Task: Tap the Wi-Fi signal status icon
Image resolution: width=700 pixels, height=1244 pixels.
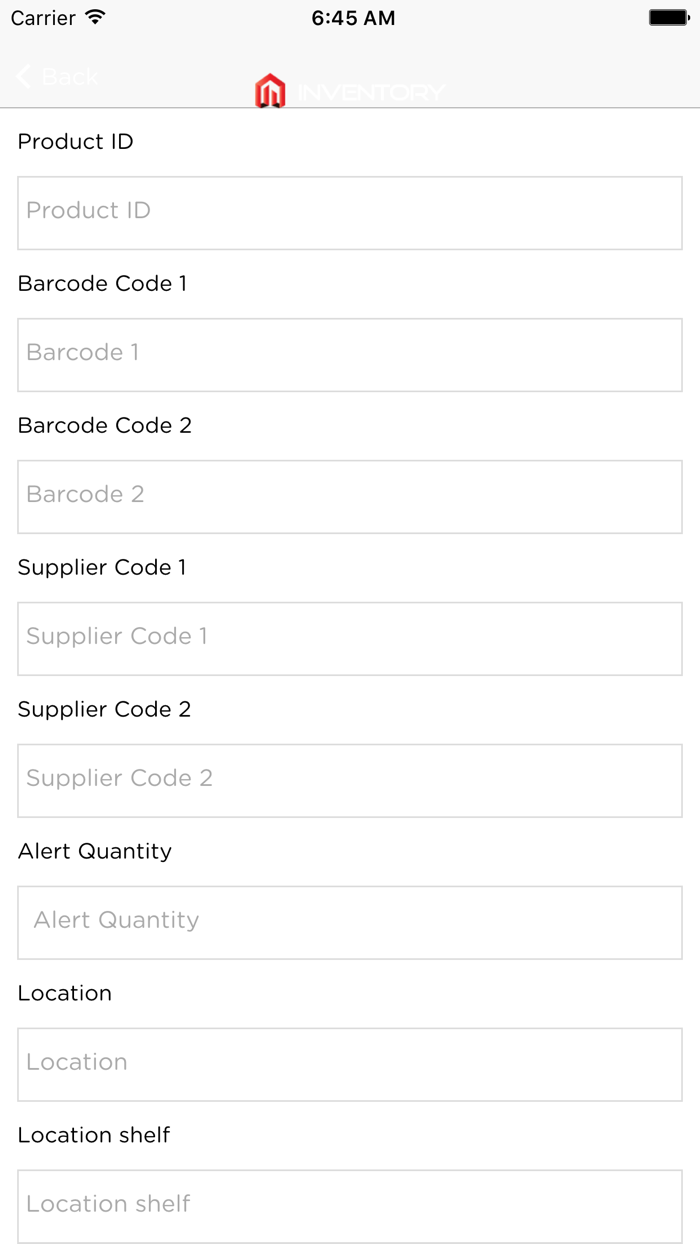Action: tap(95, 17)
